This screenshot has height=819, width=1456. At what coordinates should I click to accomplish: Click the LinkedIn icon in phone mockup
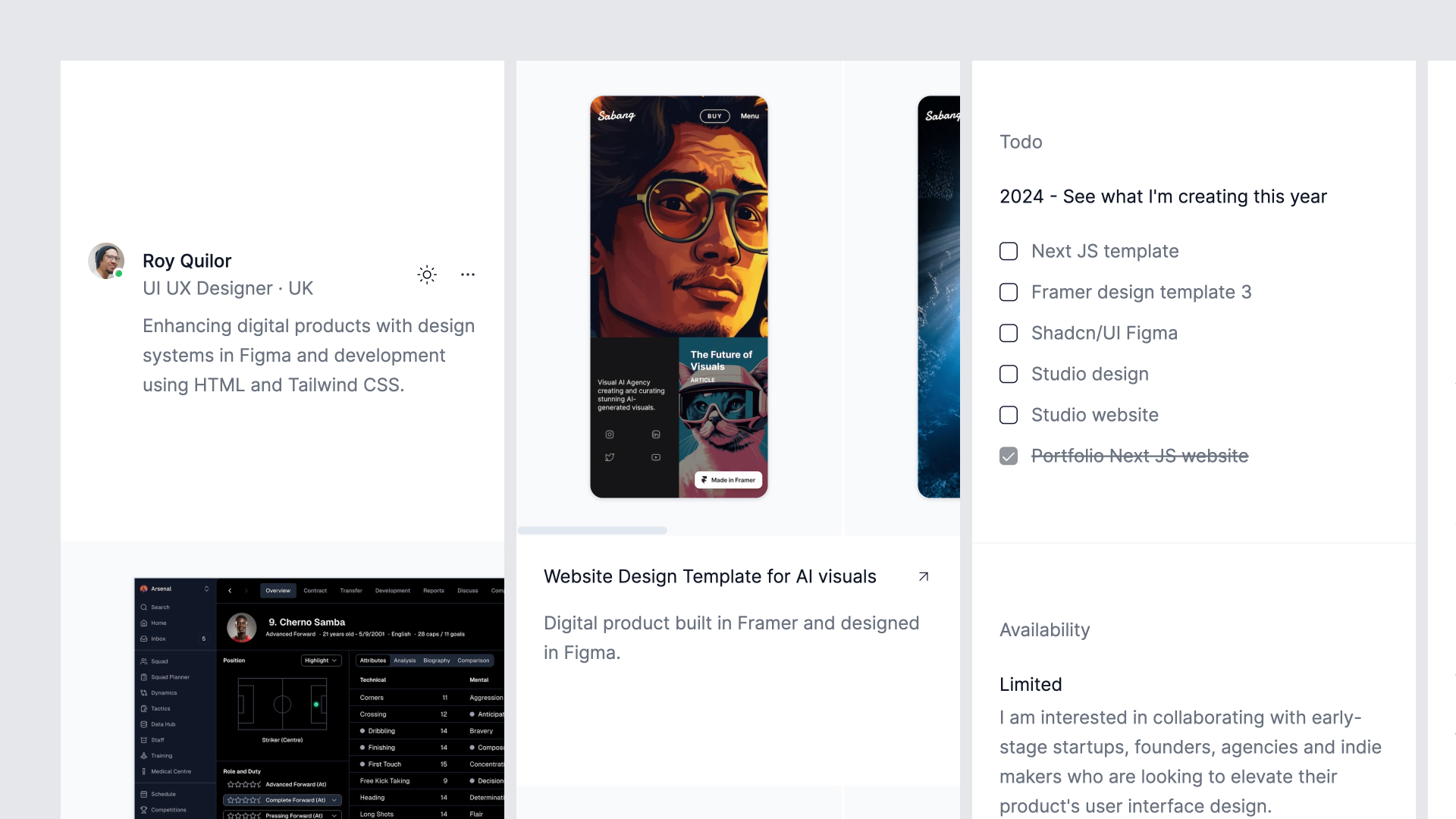pyautogui.click(x=656, y=435)
